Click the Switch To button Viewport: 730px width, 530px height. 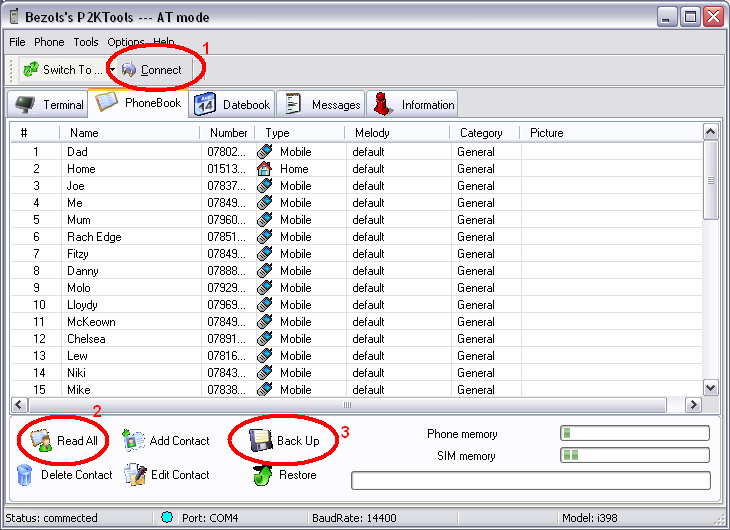pyautogui.click(x=63, y=70)
